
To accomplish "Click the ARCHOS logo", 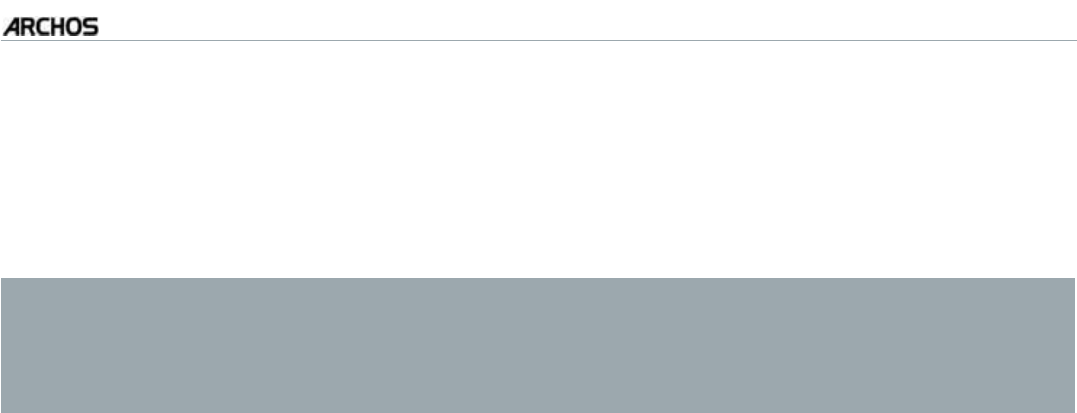I will 51,27.
